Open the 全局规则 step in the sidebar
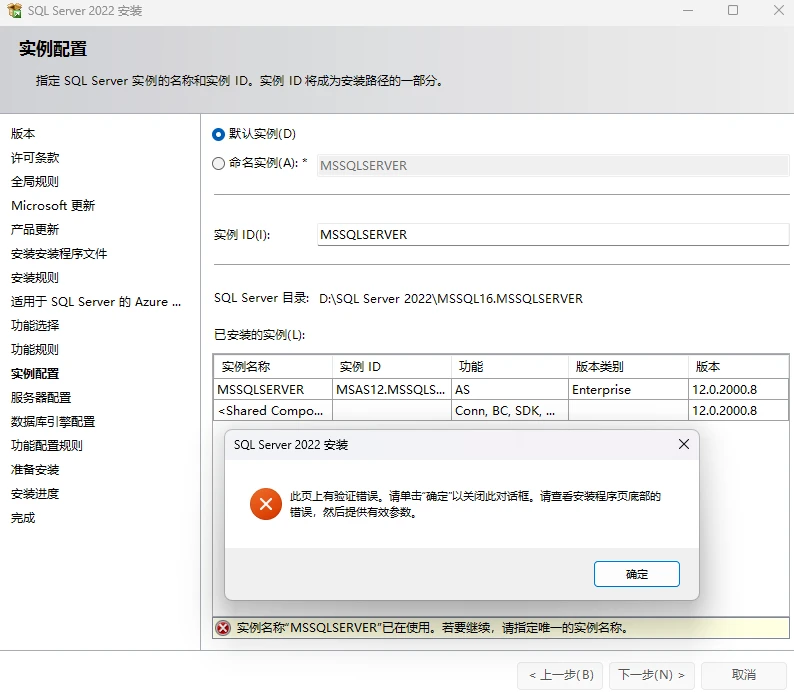Viewport: 794px width, 694px height. click(35, 182)
